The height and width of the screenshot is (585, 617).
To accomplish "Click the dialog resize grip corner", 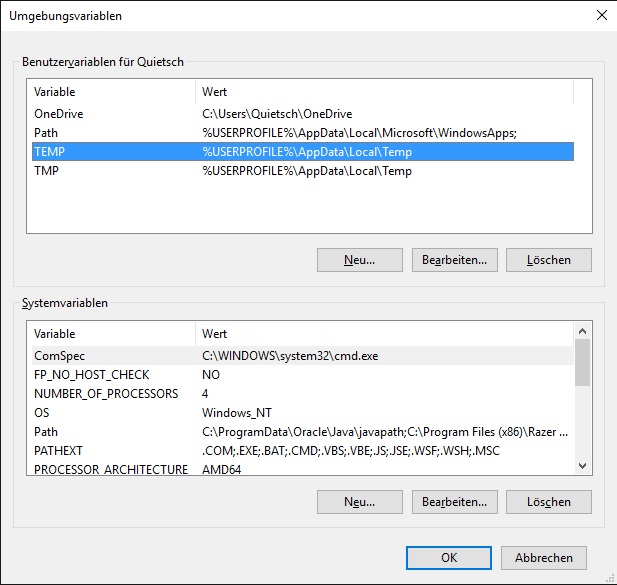I will [610, 578].
